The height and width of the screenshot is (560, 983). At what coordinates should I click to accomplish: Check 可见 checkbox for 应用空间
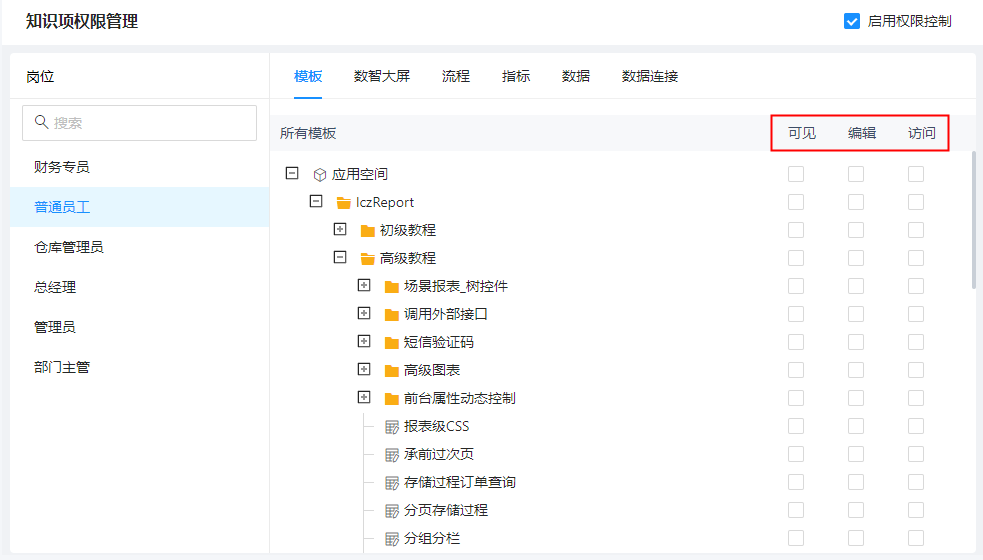(796, 174)
